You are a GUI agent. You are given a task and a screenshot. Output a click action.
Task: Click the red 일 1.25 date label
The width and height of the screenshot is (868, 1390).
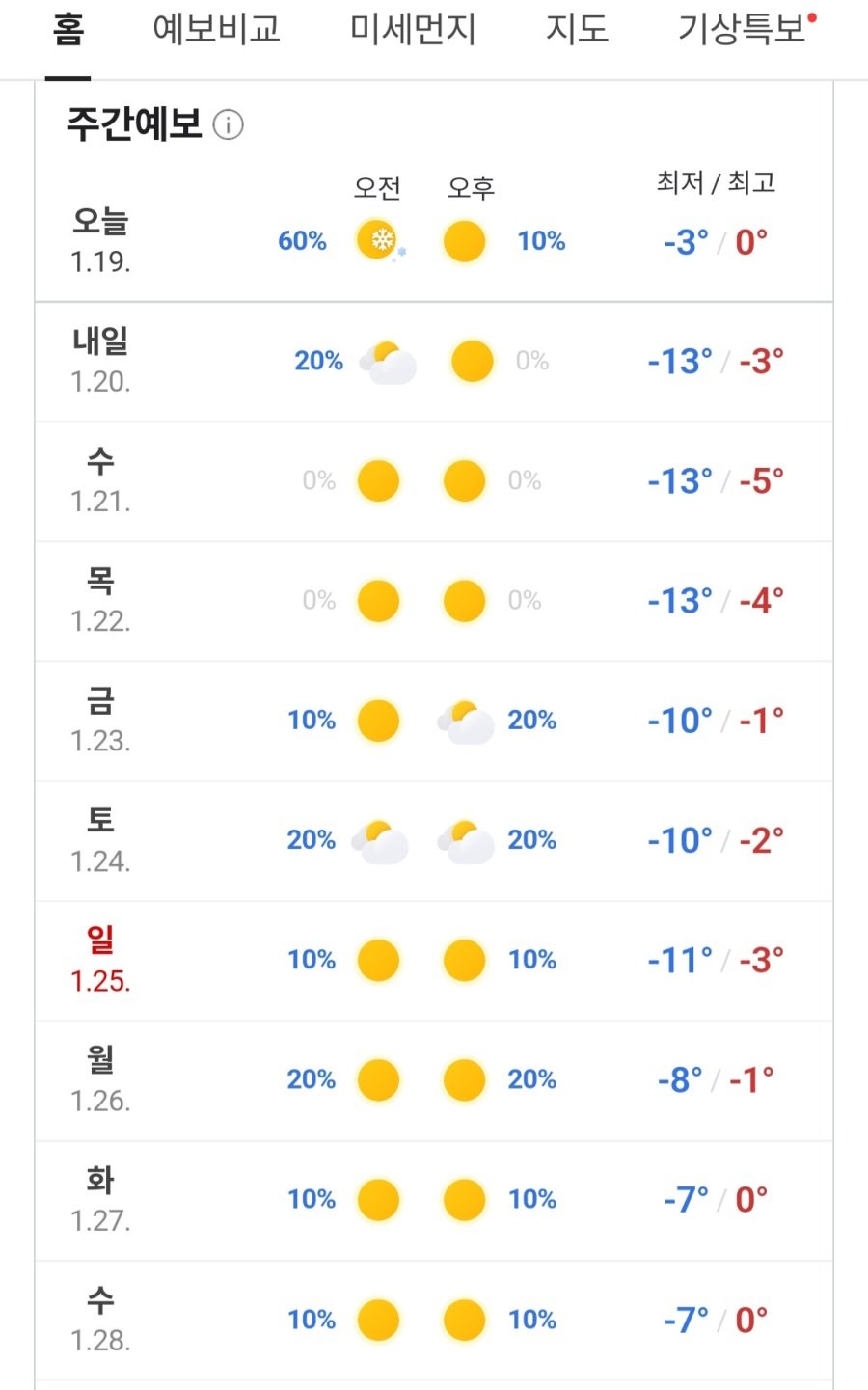click(100, 960)
